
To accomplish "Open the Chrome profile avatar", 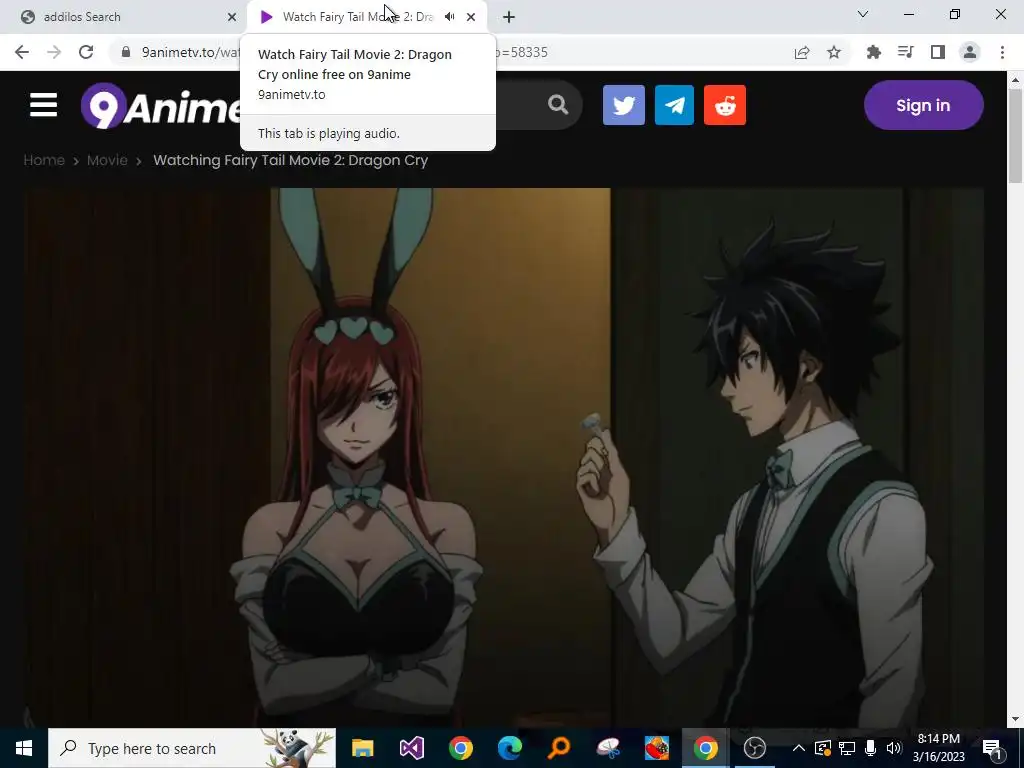I will (x=970, y=52).
